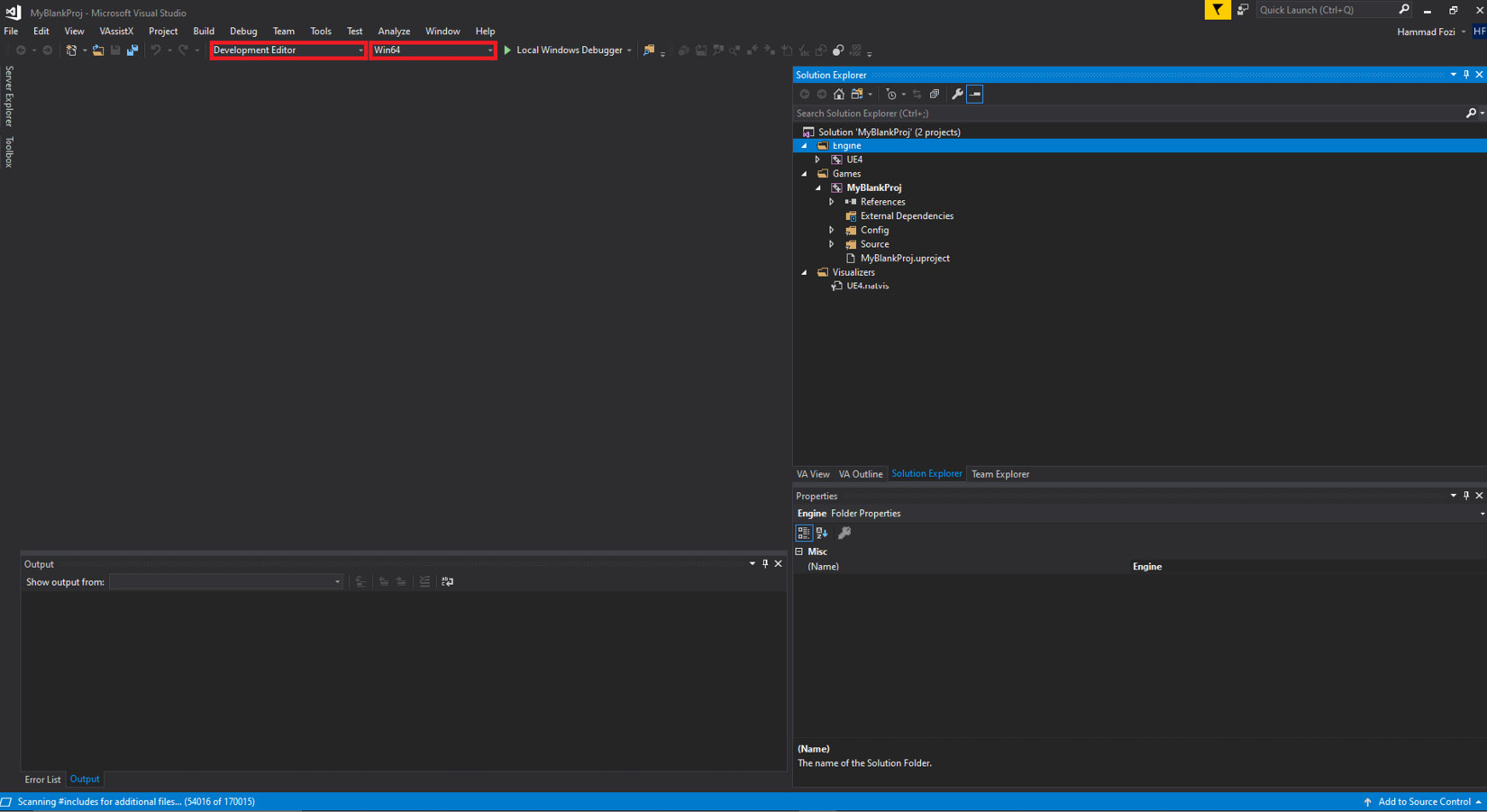Click Switch Views icon in Solution Explorer

857,94
